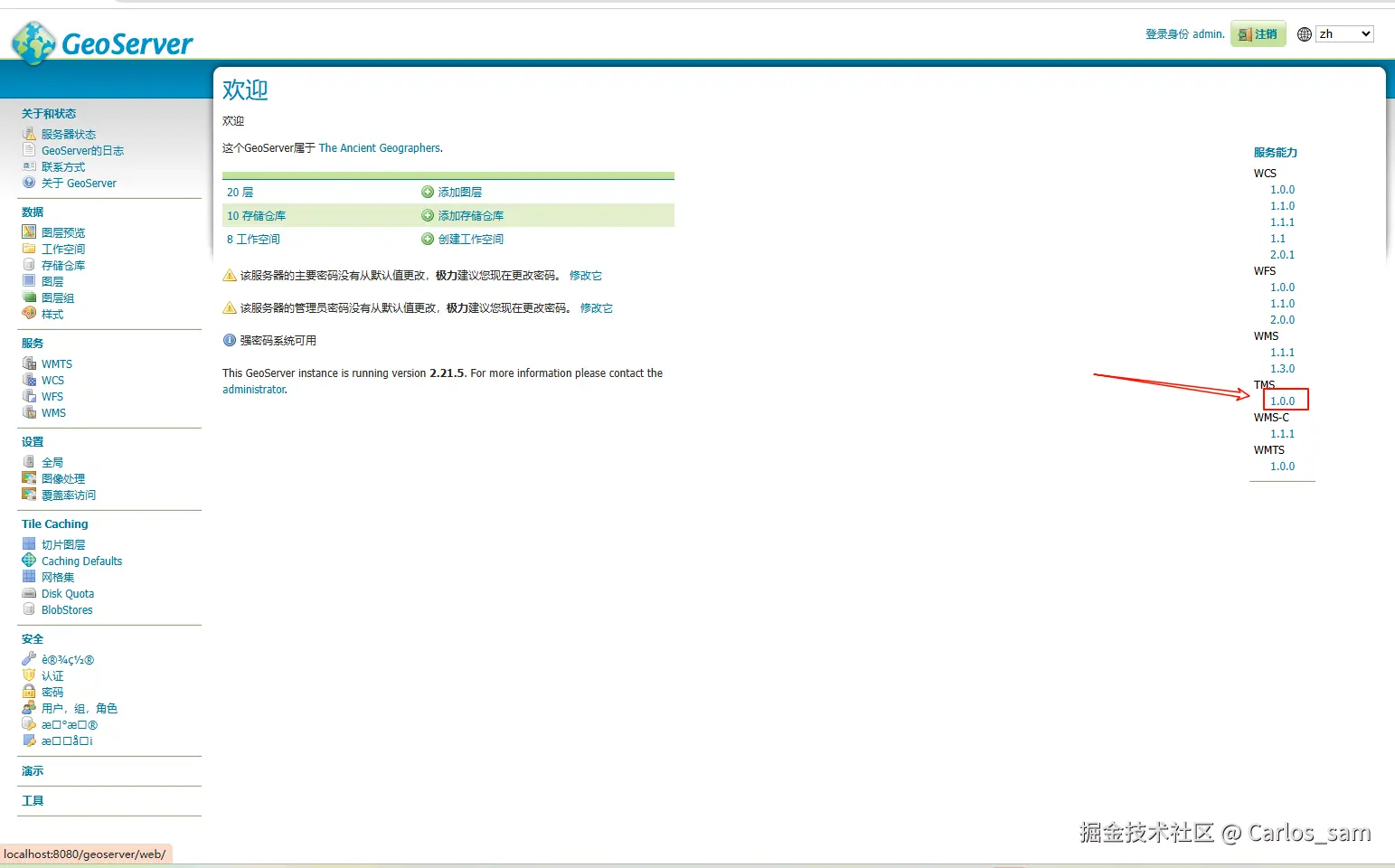This screenshot has width=1395, height=868.
Task: Open The Ancient Geographers link
Action: click(380, 148)
